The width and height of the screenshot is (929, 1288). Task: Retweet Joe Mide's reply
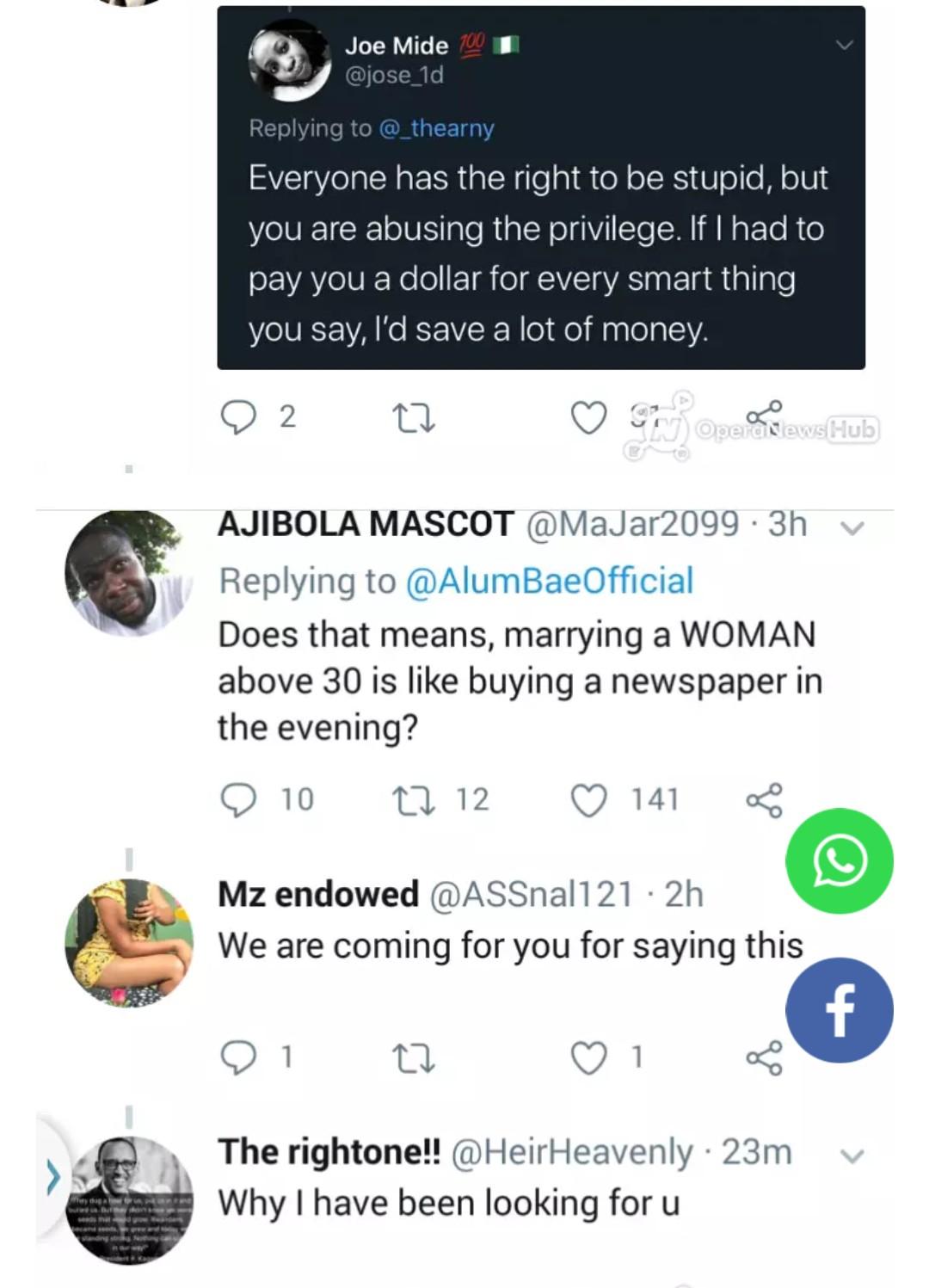coord(413,418)
